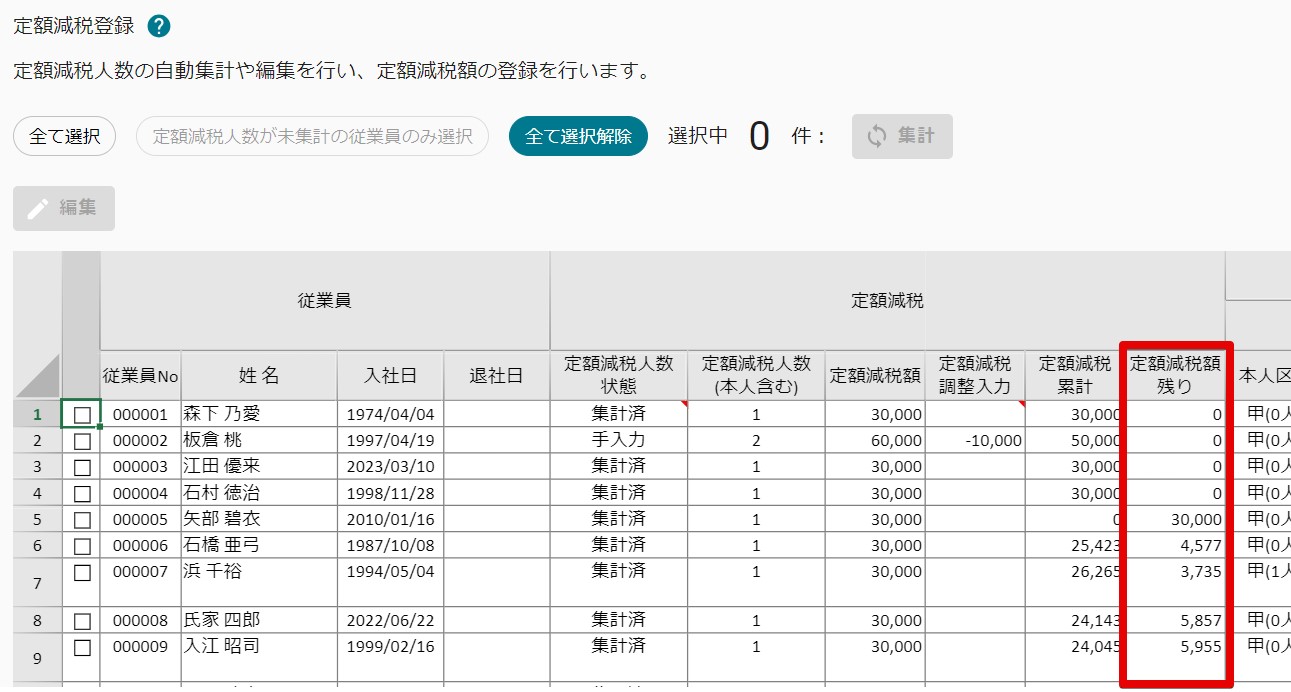Click the 定額減税額 残り column header

coord(1175,376)
